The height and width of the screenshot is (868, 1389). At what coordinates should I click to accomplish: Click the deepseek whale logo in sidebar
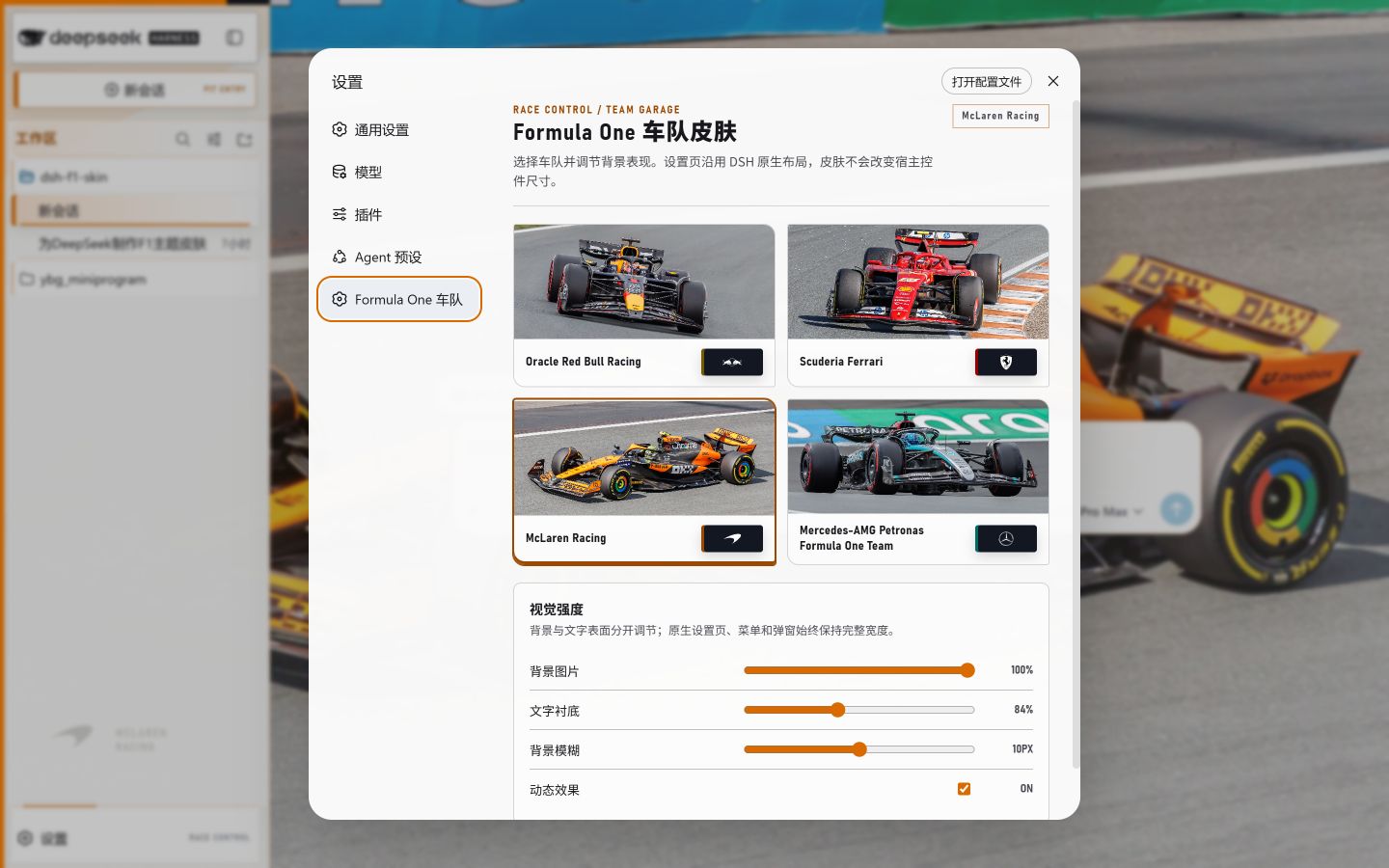[32, 38]
